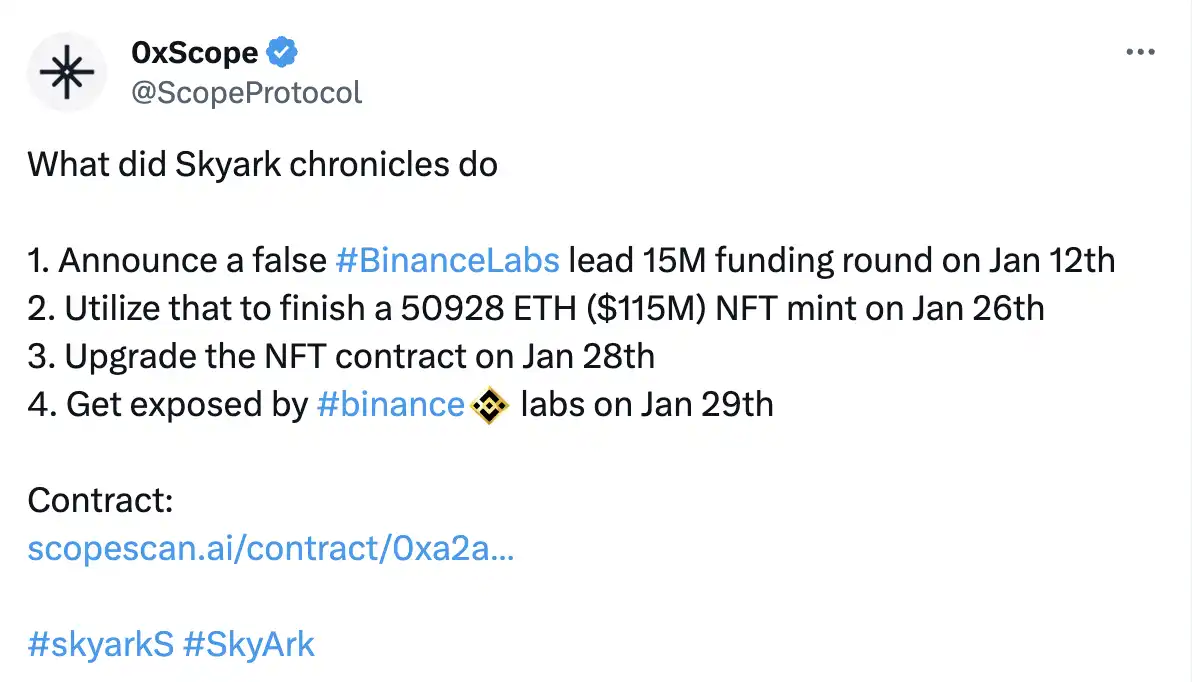Image resolution: width=1192 pixels, height=682 pixels.
Task: Click line 1 about the false funding round
Action: click(x=570, y=260)
